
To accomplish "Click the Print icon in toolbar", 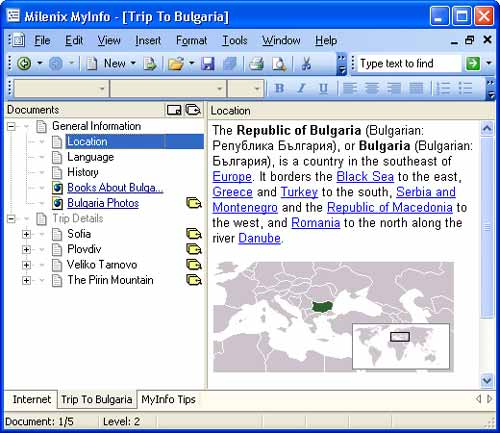I will click(x=256, y=63).
